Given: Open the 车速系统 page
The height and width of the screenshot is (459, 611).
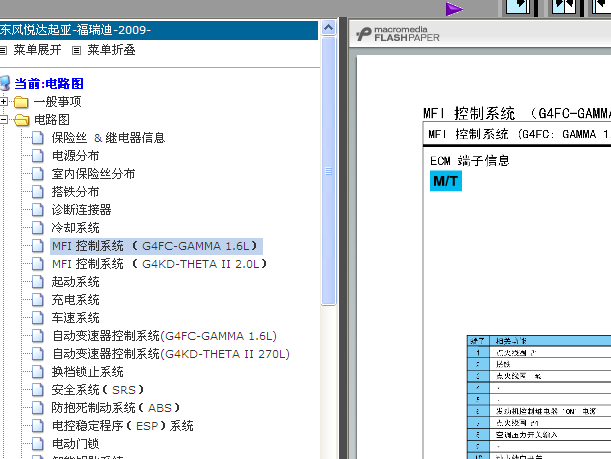Looking at the screenshot, I should [x=75, y=318].
